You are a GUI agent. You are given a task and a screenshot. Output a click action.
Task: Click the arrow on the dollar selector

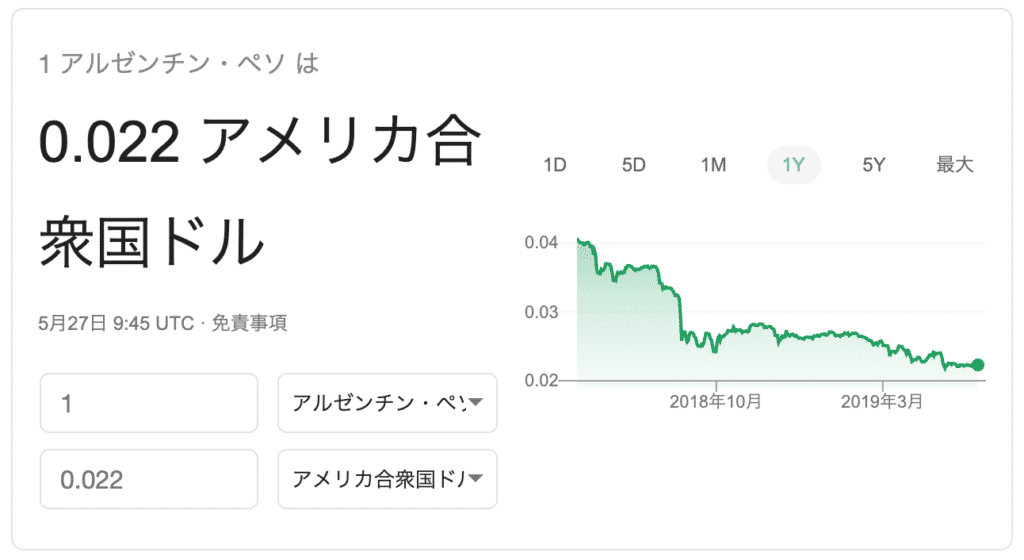[x=476, y=478]
